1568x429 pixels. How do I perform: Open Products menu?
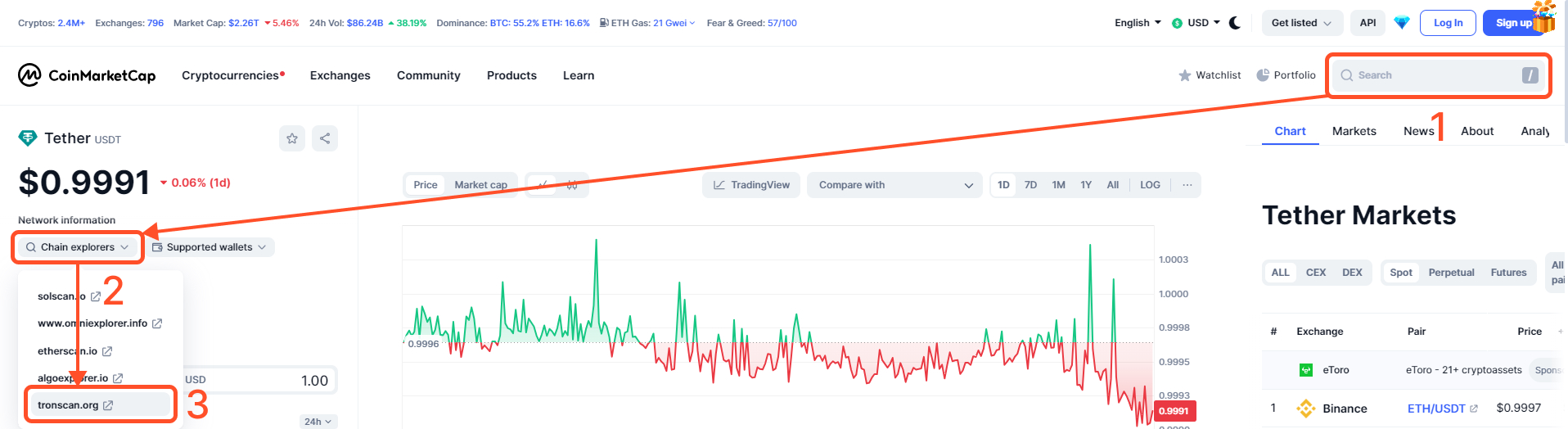[x=511, y=75]
